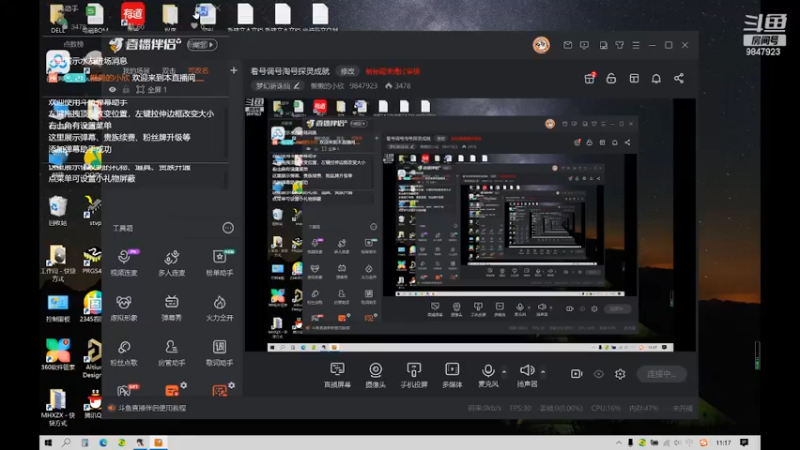Open 斗鱼直播伴侣使用教程 tutorial link
The width and height of the screenshot is (800, 450).
tap(152, 408)
